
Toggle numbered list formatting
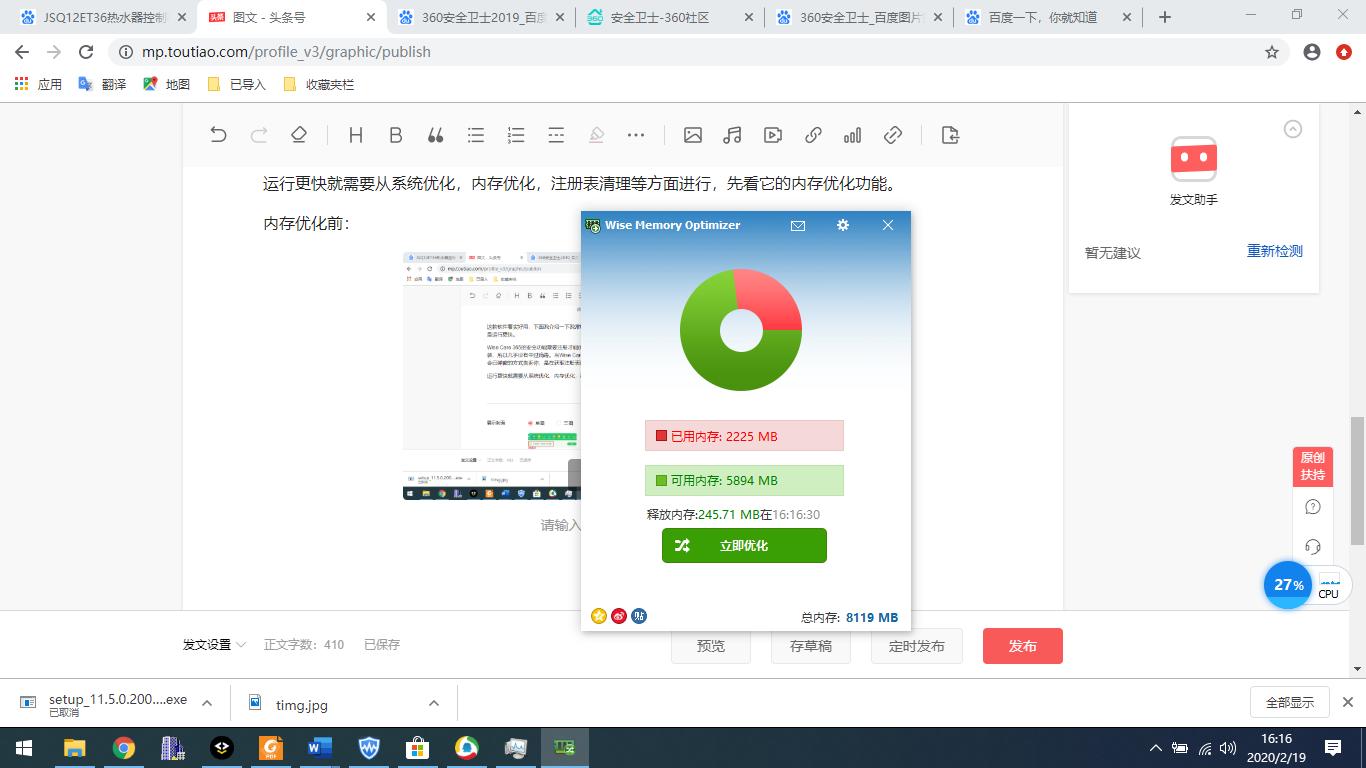[515, 134]
